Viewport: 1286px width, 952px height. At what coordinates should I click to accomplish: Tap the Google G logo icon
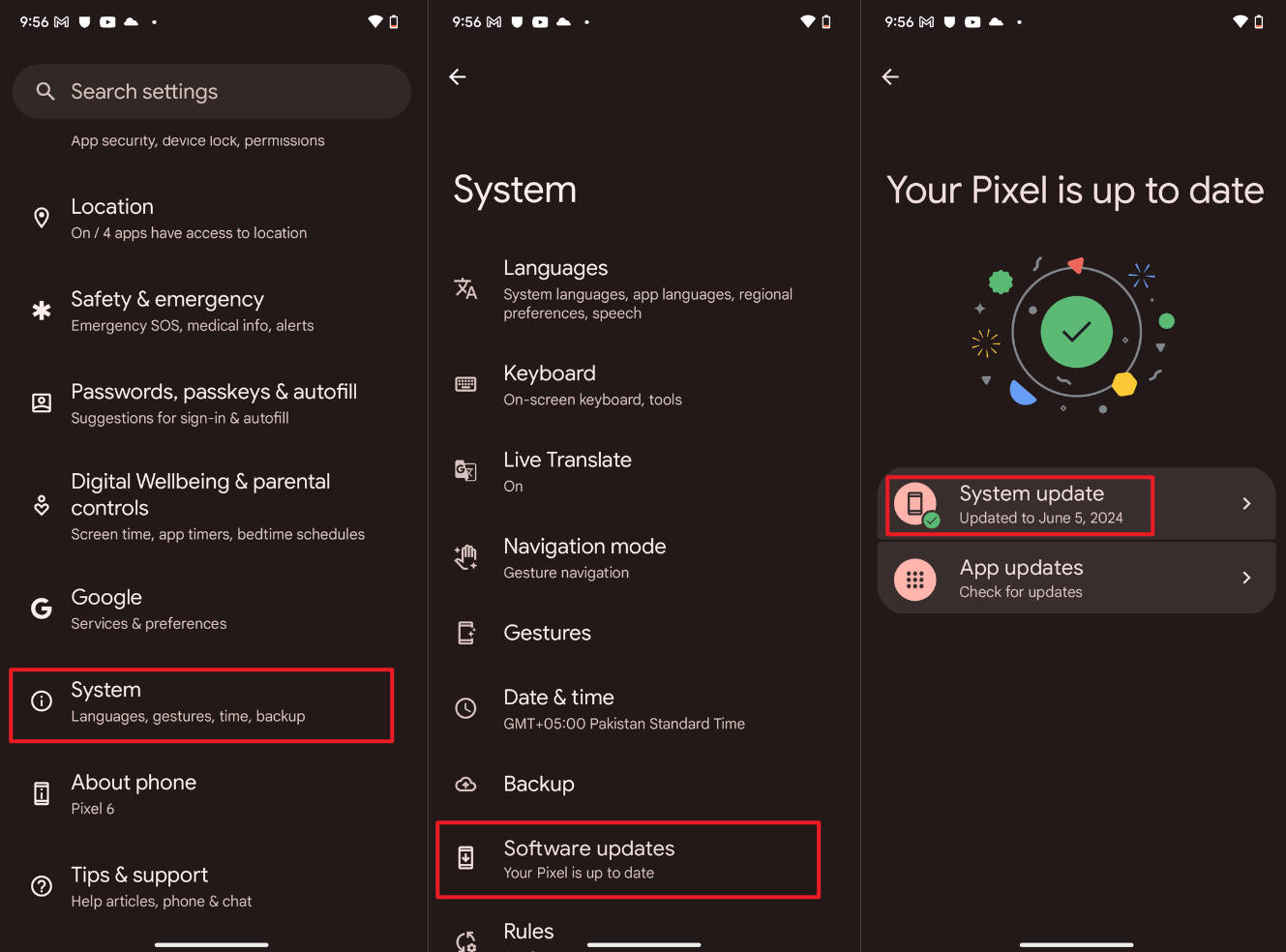(x=42, y=609)
